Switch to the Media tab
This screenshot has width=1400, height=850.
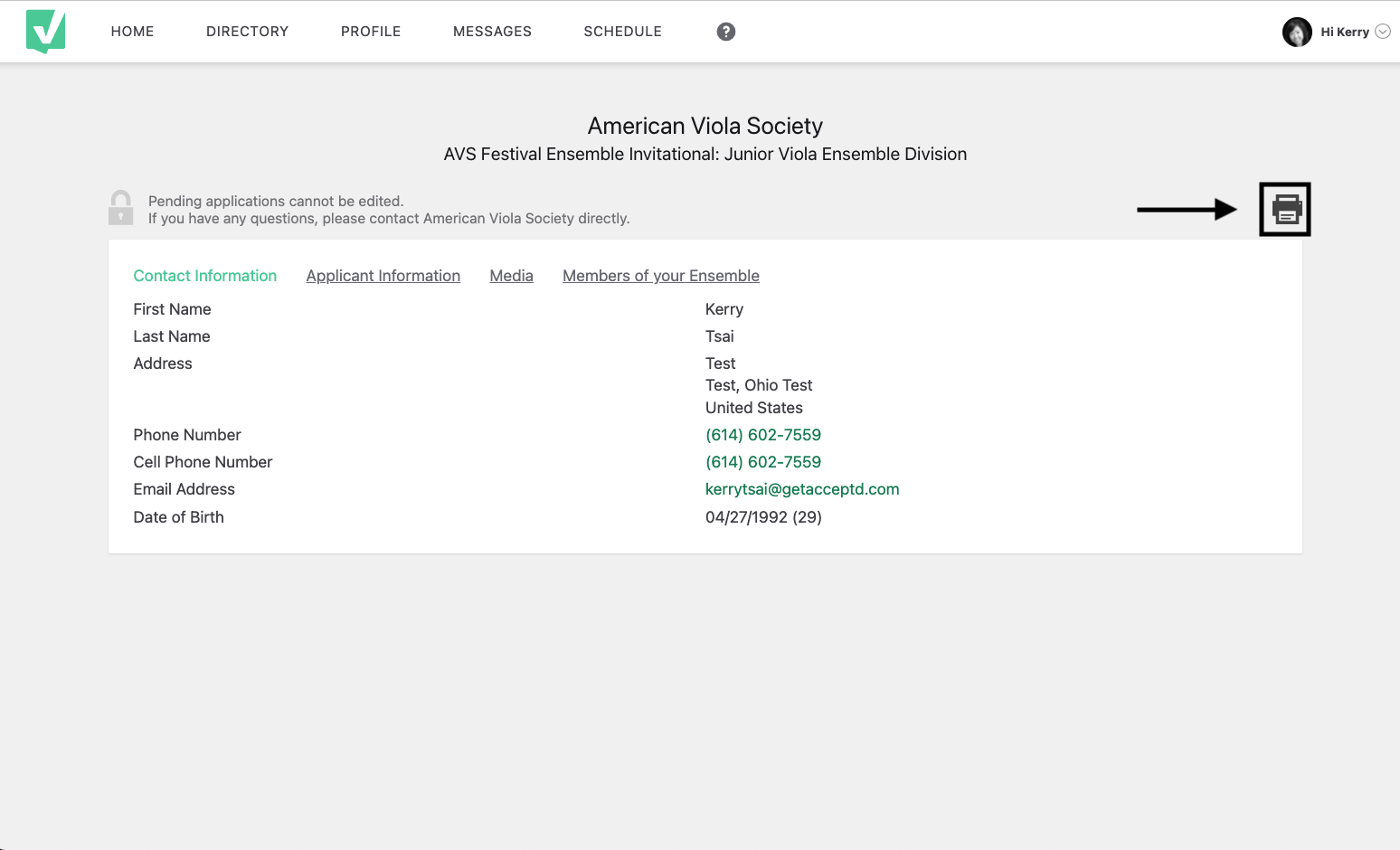512,276
